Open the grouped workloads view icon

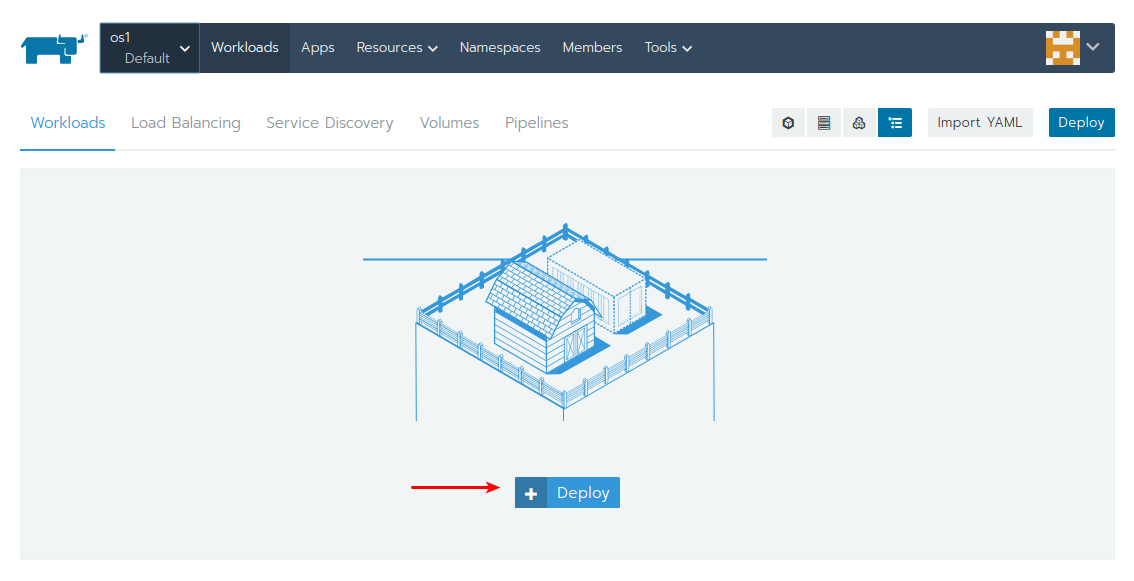pos(858,122)
